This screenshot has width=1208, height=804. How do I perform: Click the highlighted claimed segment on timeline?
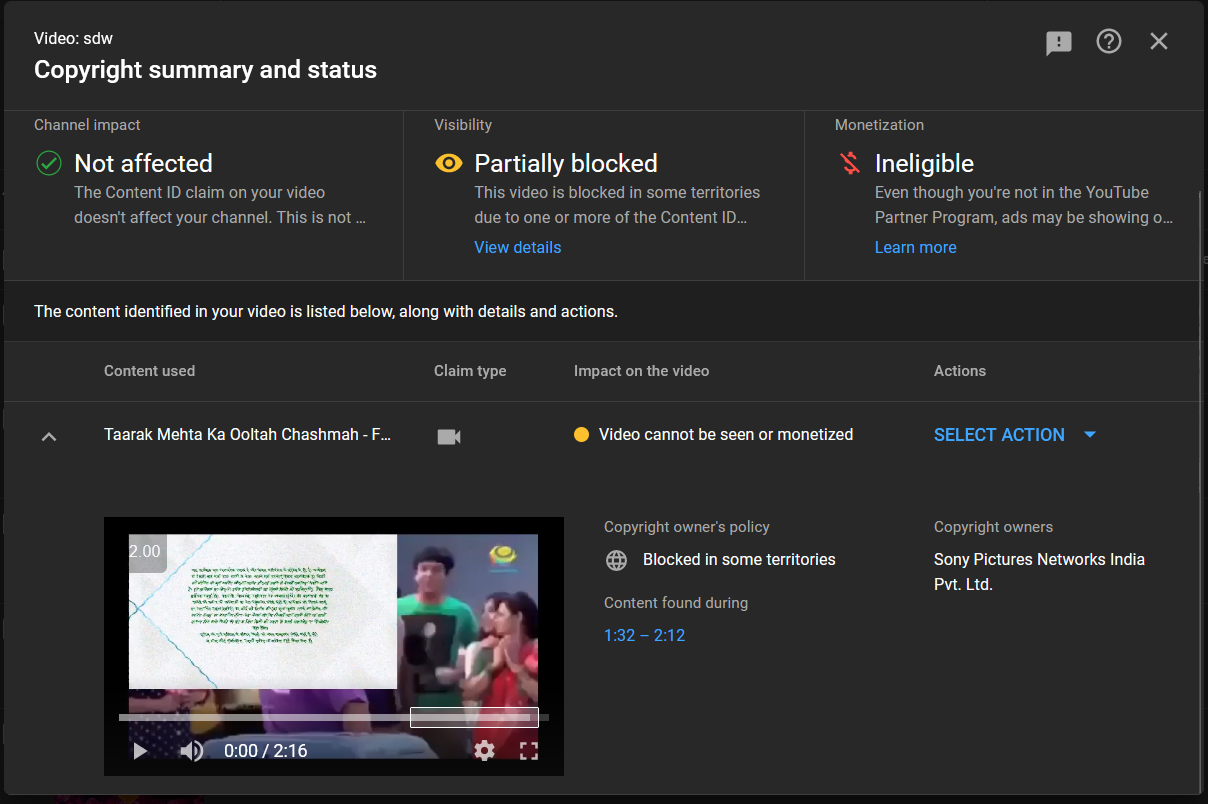pyautogui.click(x=474, y=717)
